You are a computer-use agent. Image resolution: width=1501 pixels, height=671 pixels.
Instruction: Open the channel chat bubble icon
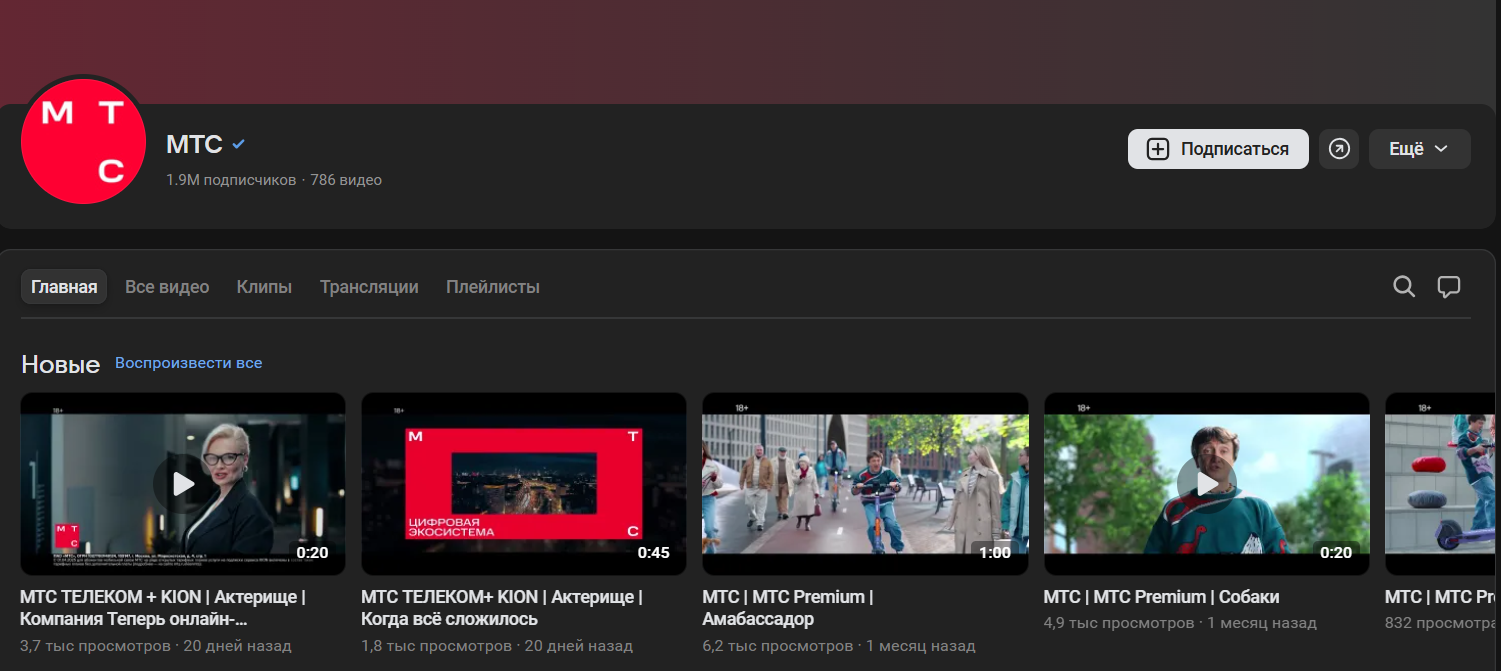click(1449, 287)
